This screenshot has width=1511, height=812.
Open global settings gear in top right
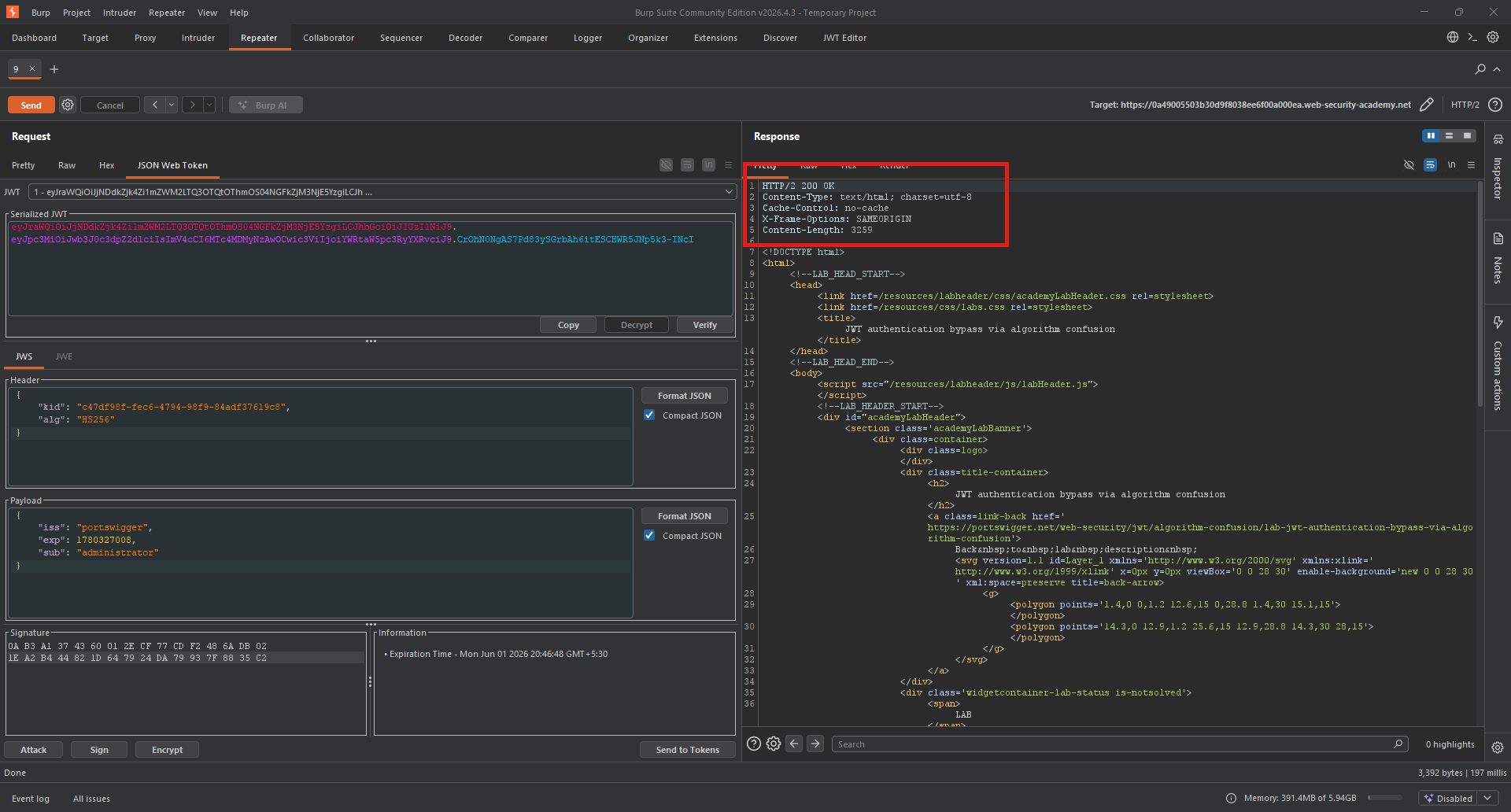point(1493,37)
